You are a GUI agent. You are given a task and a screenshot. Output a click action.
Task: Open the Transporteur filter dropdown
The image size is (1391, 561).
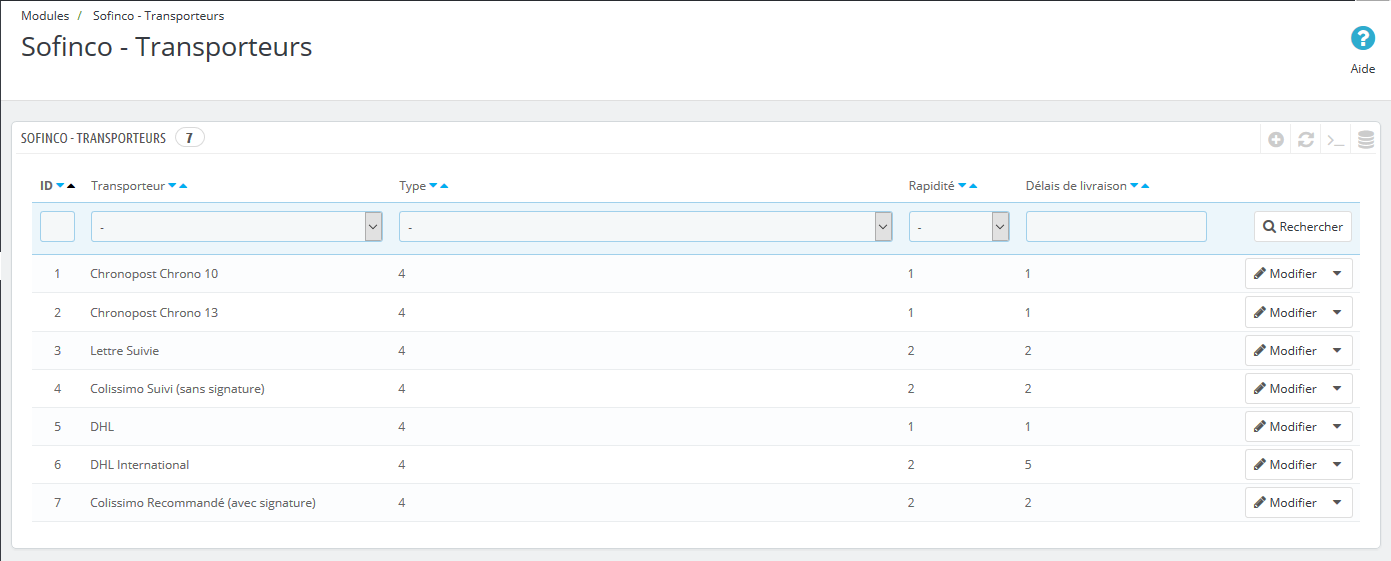click(x=237, y=227)
